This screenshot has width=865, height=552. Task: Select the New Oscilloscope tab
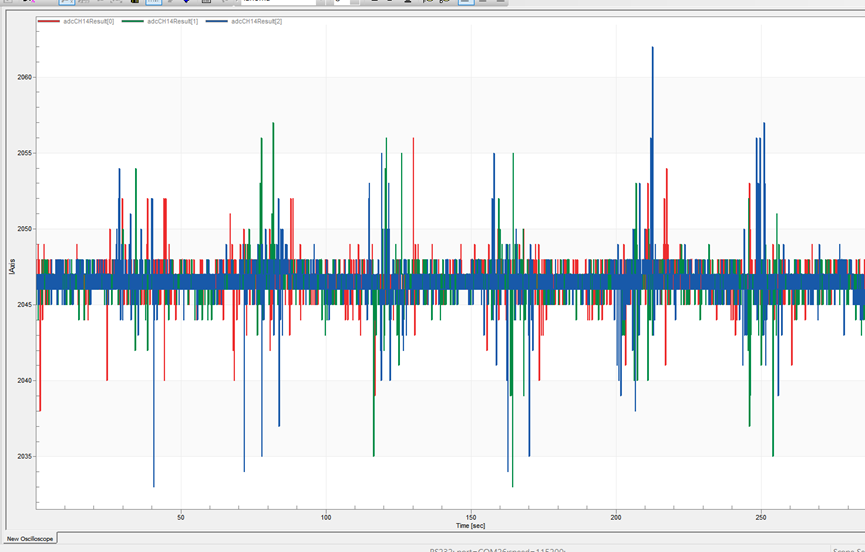(30, 539)
